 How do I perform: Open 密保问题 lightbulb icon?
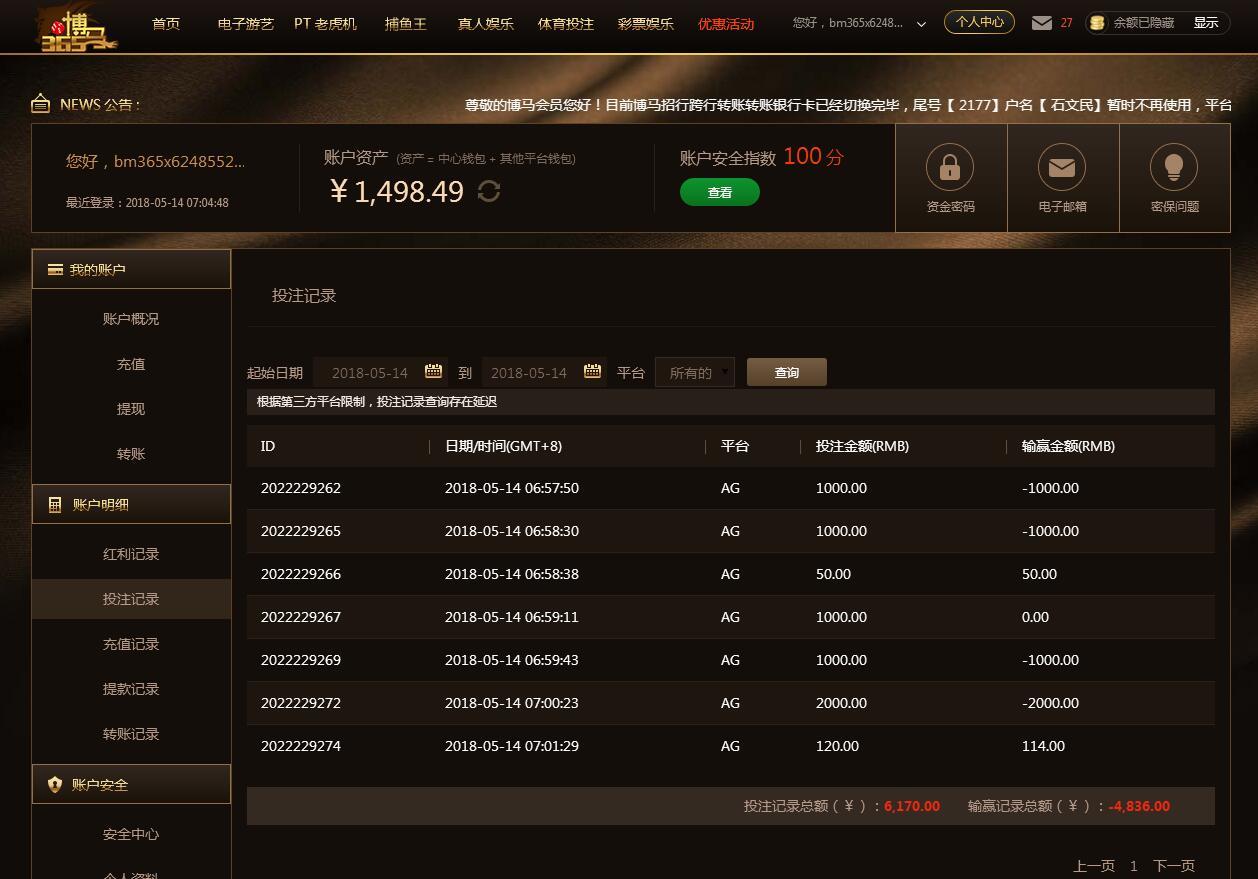pyautogui.click(x=1174, y=167)
